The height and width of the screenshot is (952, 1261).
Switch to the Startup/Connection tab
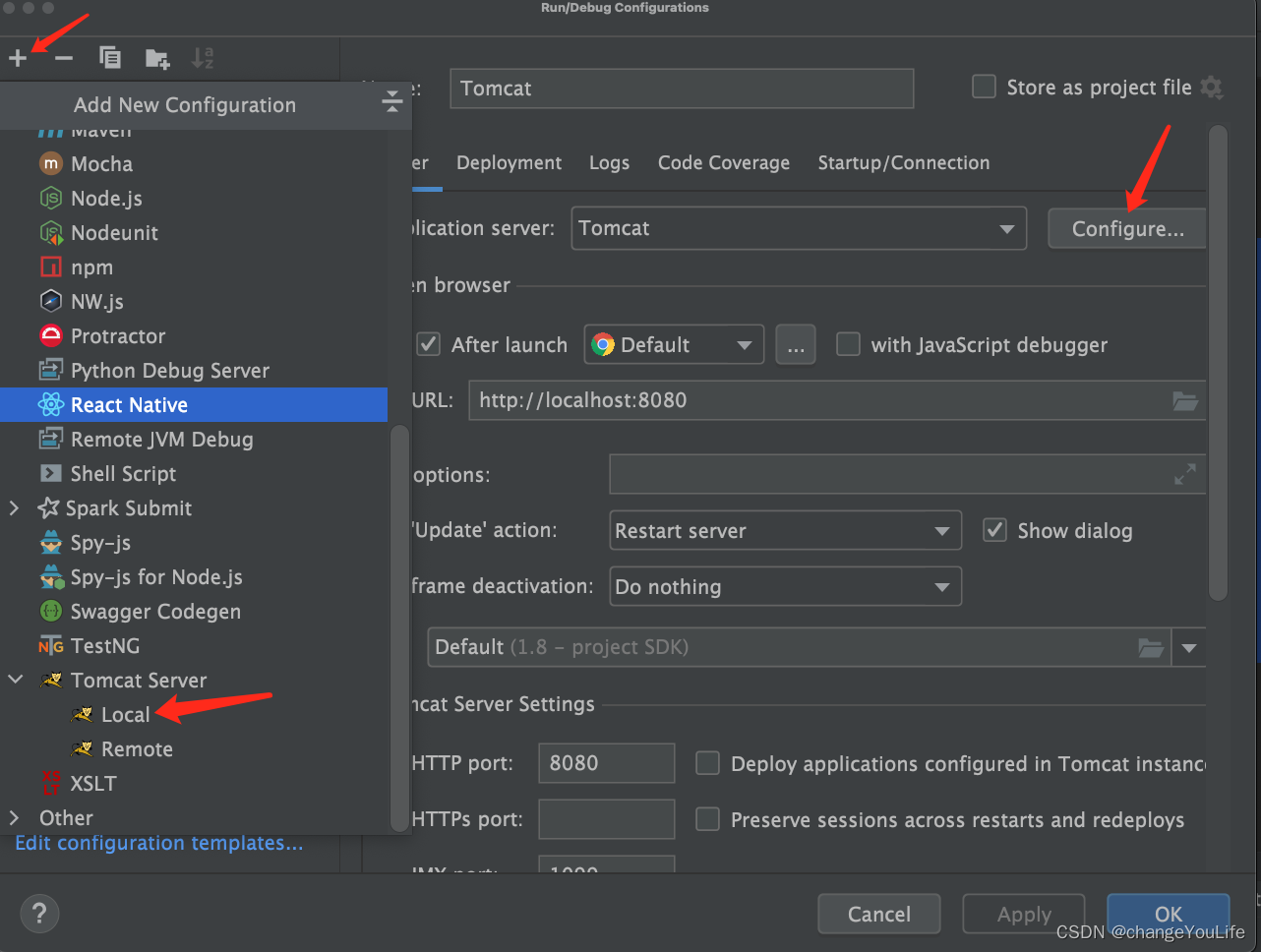pyautogui.click(x=904, y=162)
